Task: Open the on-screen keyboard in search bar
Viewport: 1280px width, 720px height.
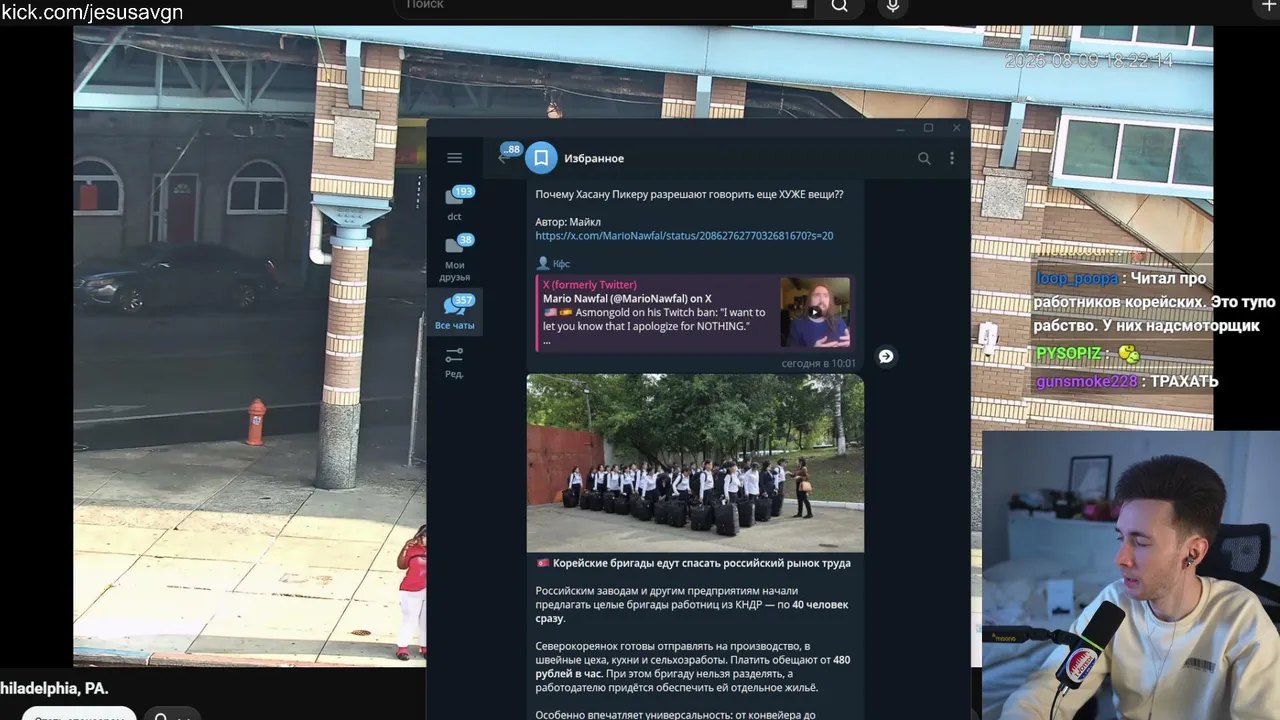Action: pyautogui.click(x=799, y=5)
